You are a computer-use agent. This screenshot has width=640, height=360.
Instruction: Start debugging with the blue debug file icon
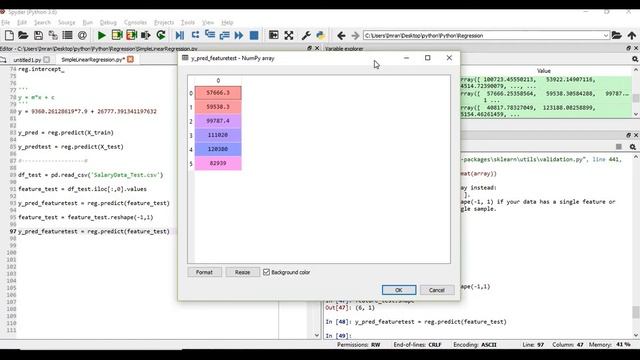tap(180, 36)
